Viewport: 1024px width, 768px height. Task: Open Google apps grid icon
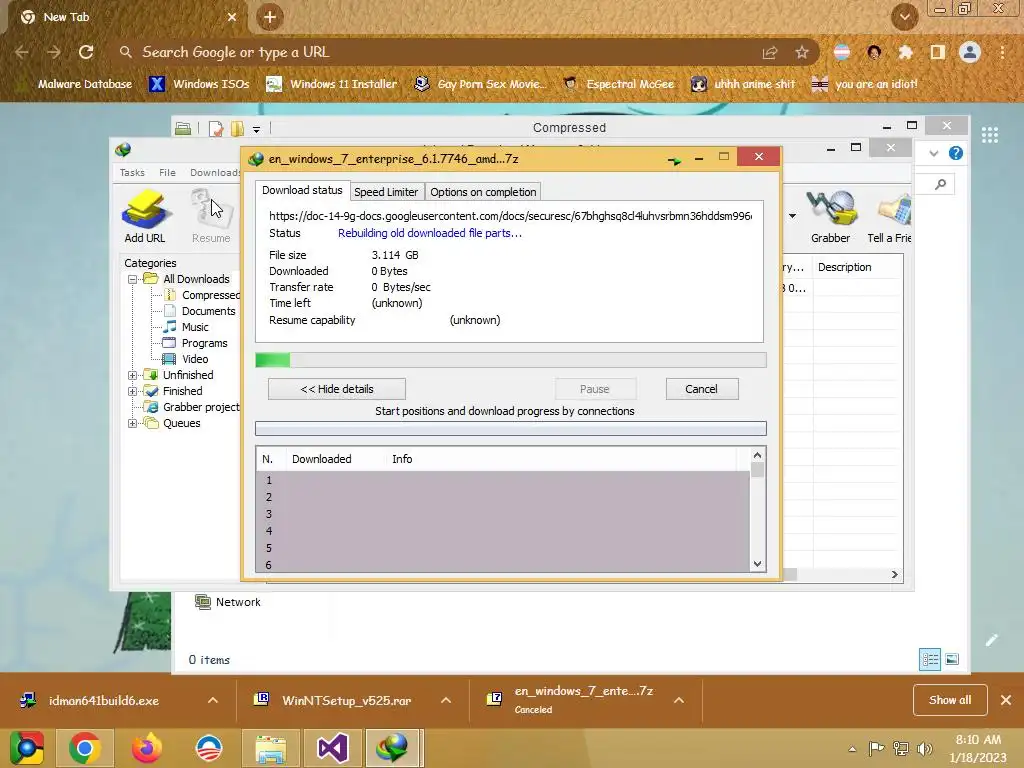(x=989, y=135)
